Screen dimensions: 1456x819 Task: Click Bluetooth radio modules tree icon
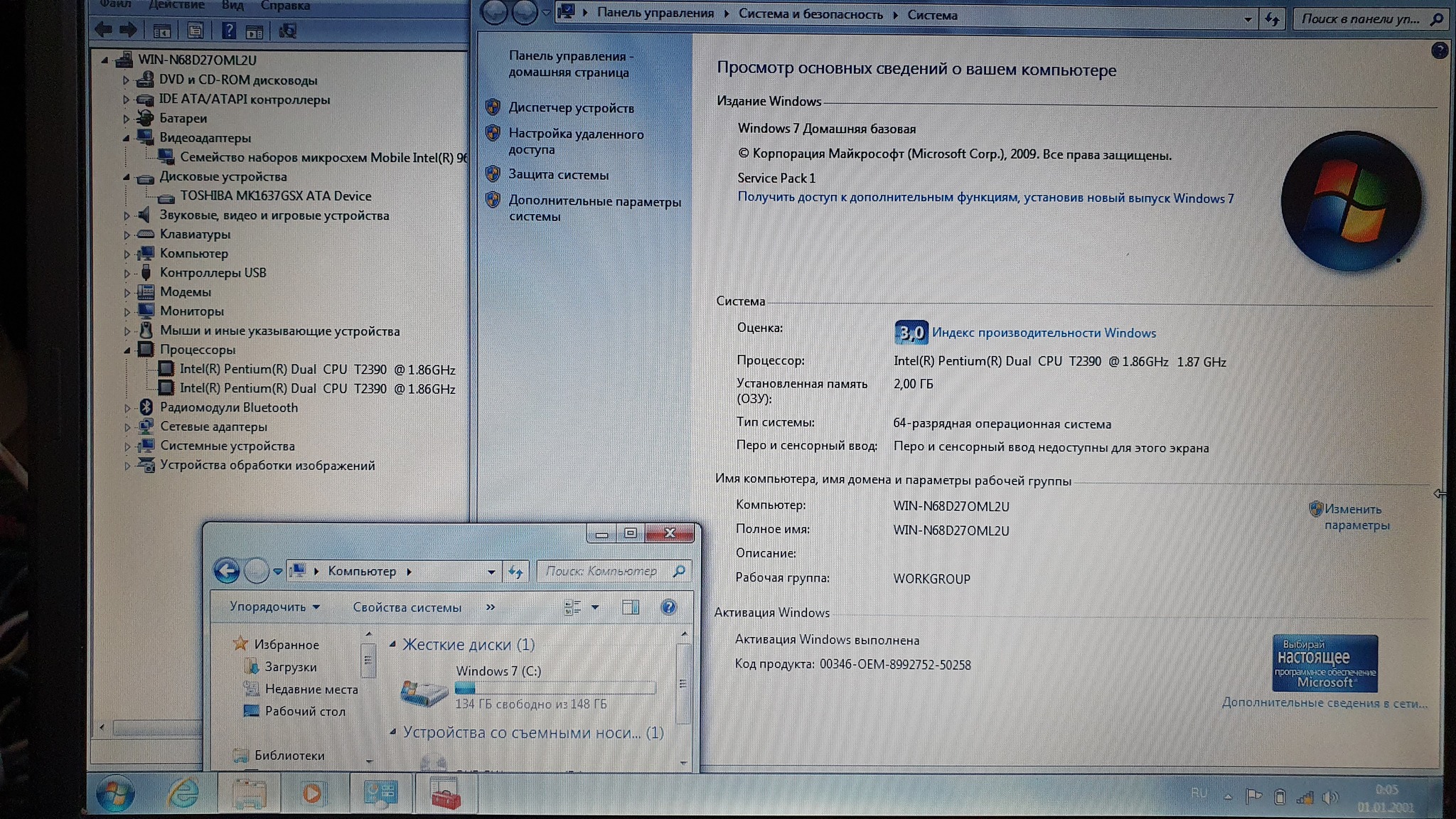coord(146,407)
